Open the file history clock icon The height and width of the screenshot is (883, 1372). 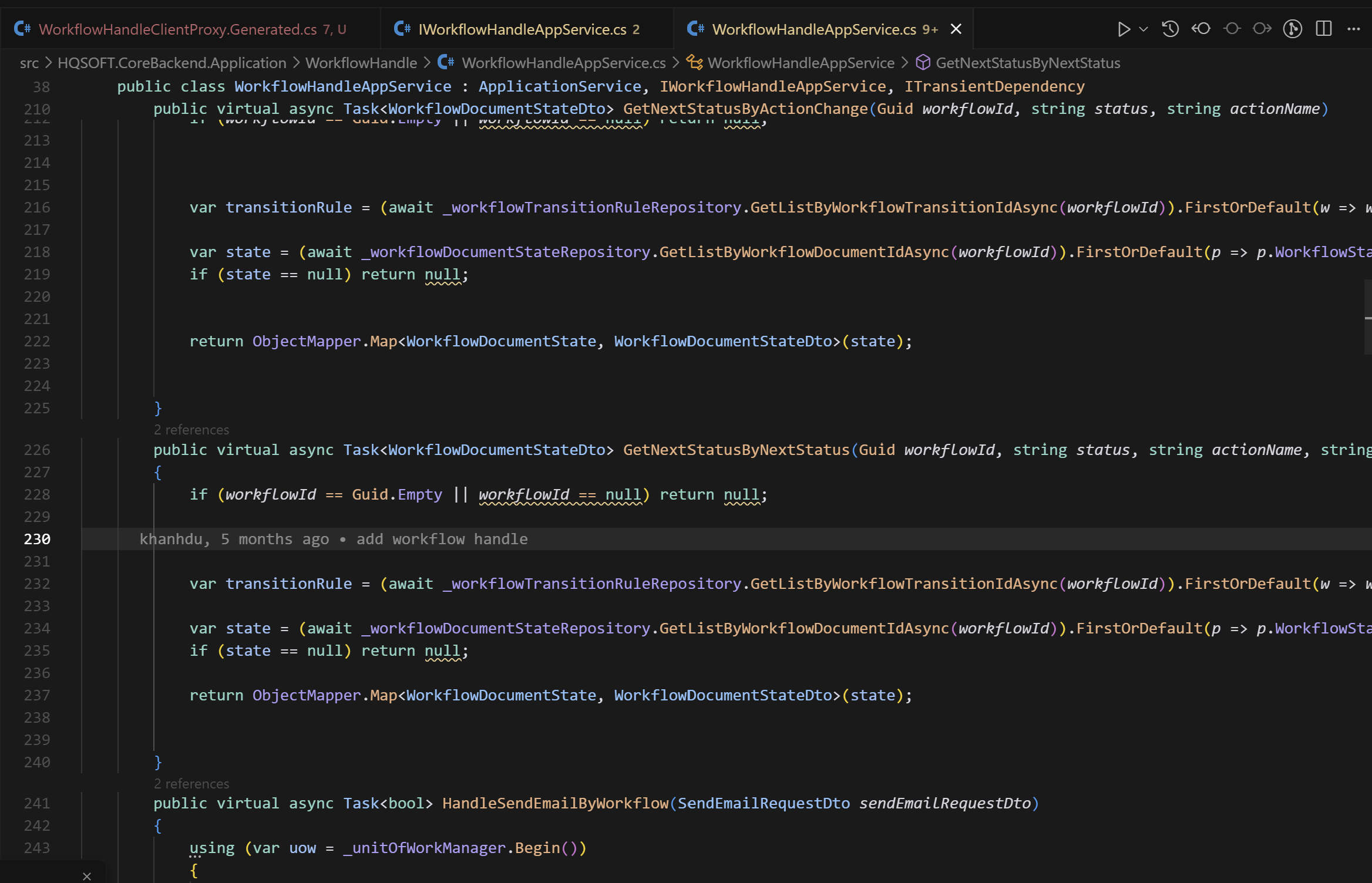coord(1170,29)
